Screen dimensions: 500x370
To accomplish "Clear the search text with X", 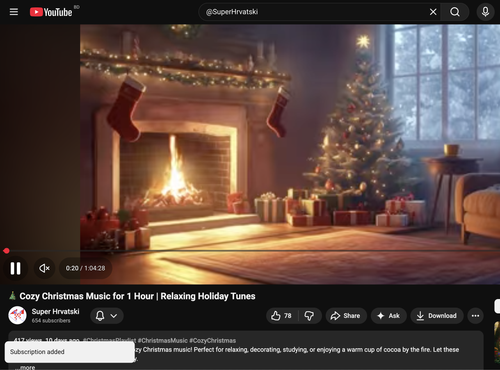I will [433, 12].
